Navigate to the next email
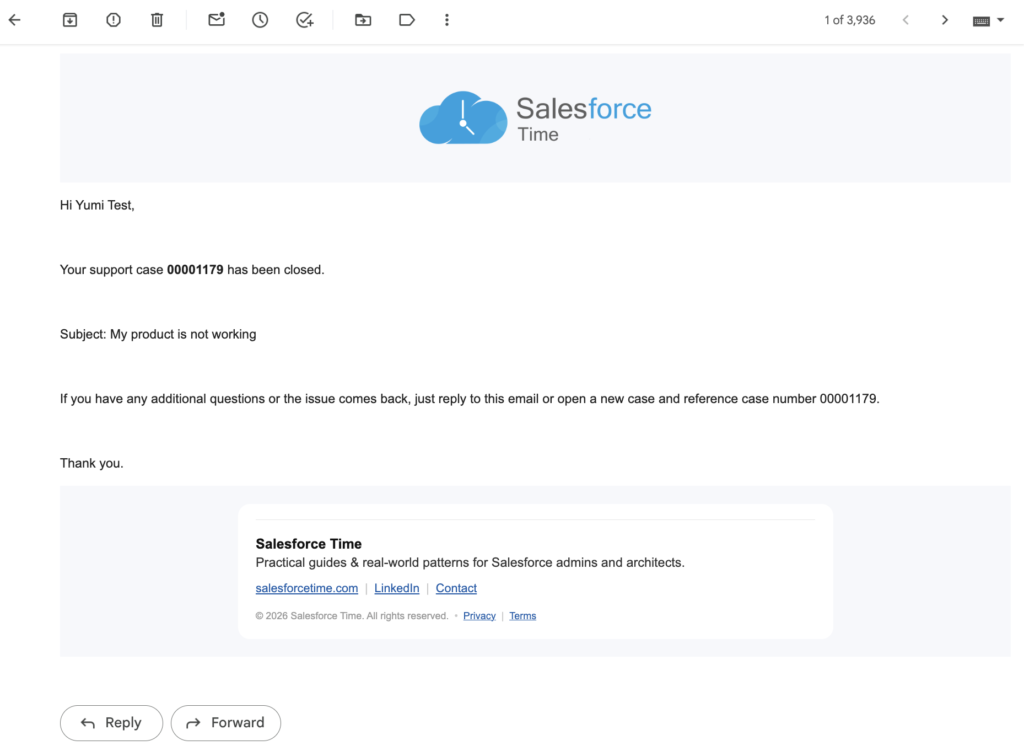Viewport: 1024px width, 751px height. pos(944,19)
